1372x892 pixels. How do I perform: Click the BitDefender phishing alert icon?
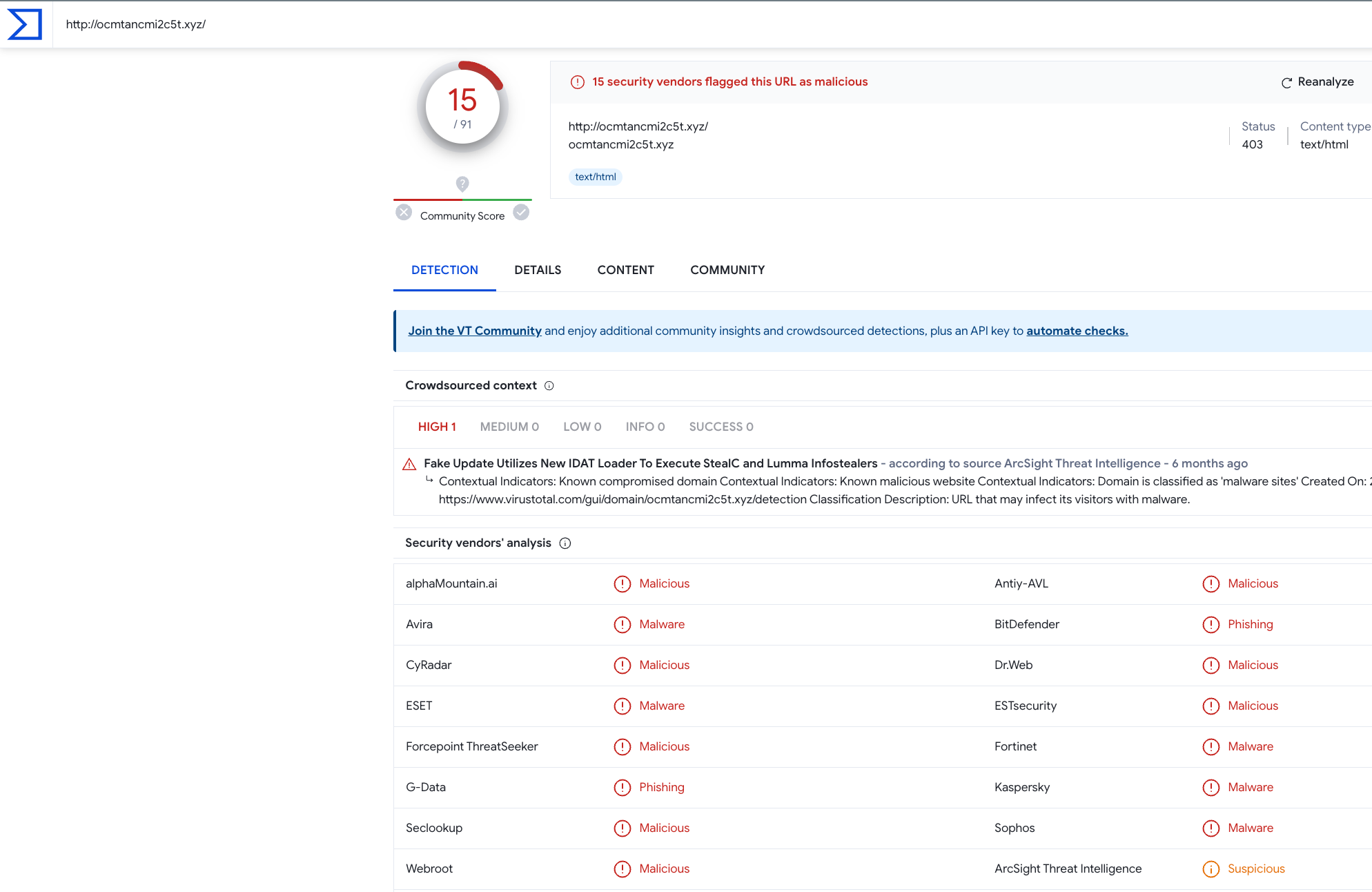1211,625
